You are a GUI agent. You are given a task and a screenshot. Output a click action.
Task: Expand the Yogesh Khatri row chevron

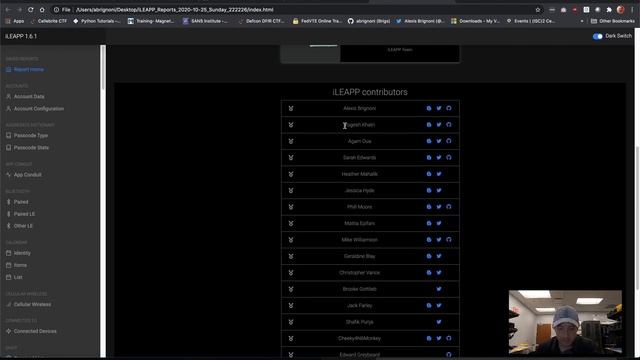pyautogui.click(x=291, y=125)
